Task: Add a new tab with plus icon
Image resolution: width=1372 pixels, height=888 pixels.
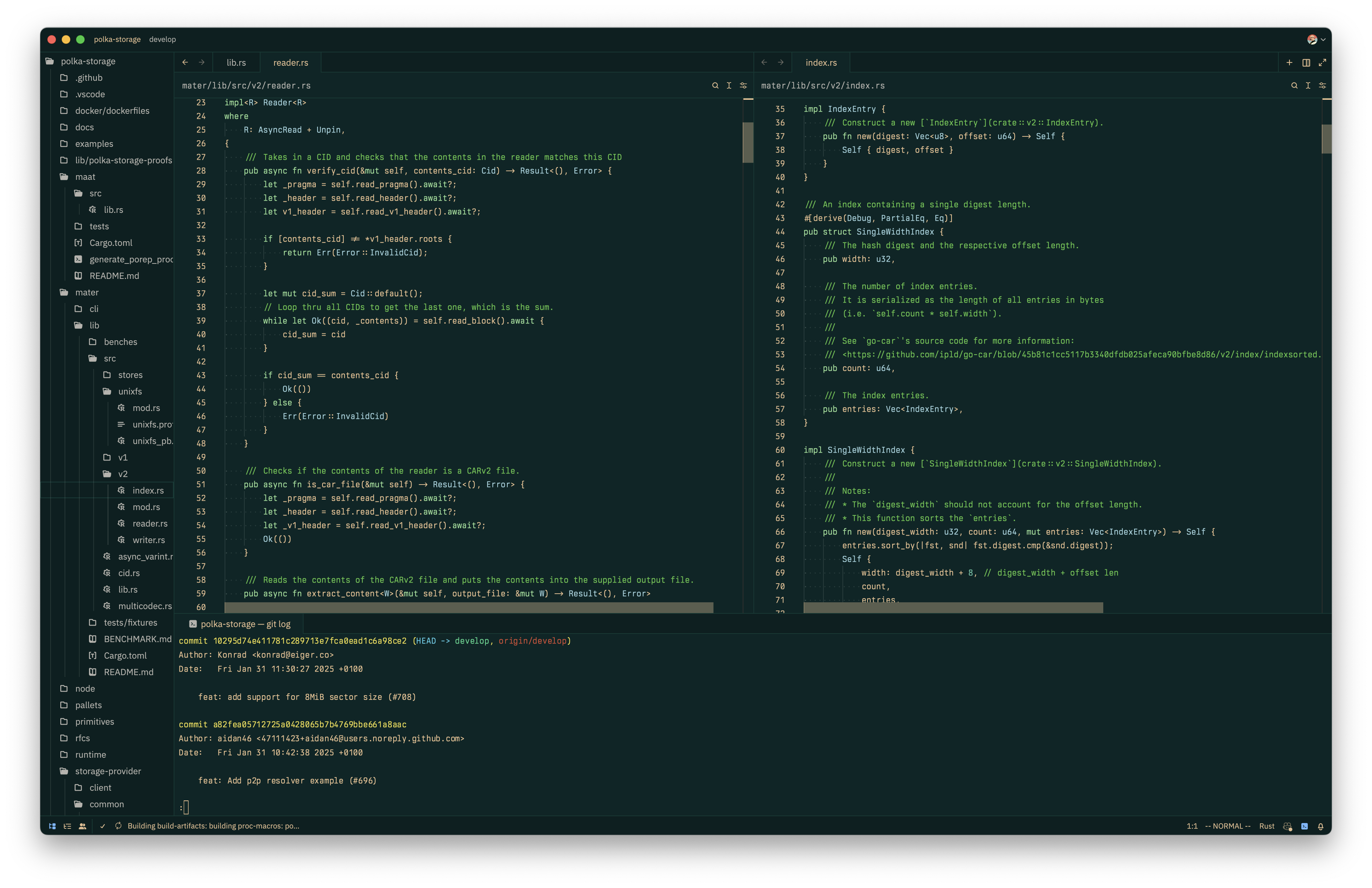Action: point(1289,62)
